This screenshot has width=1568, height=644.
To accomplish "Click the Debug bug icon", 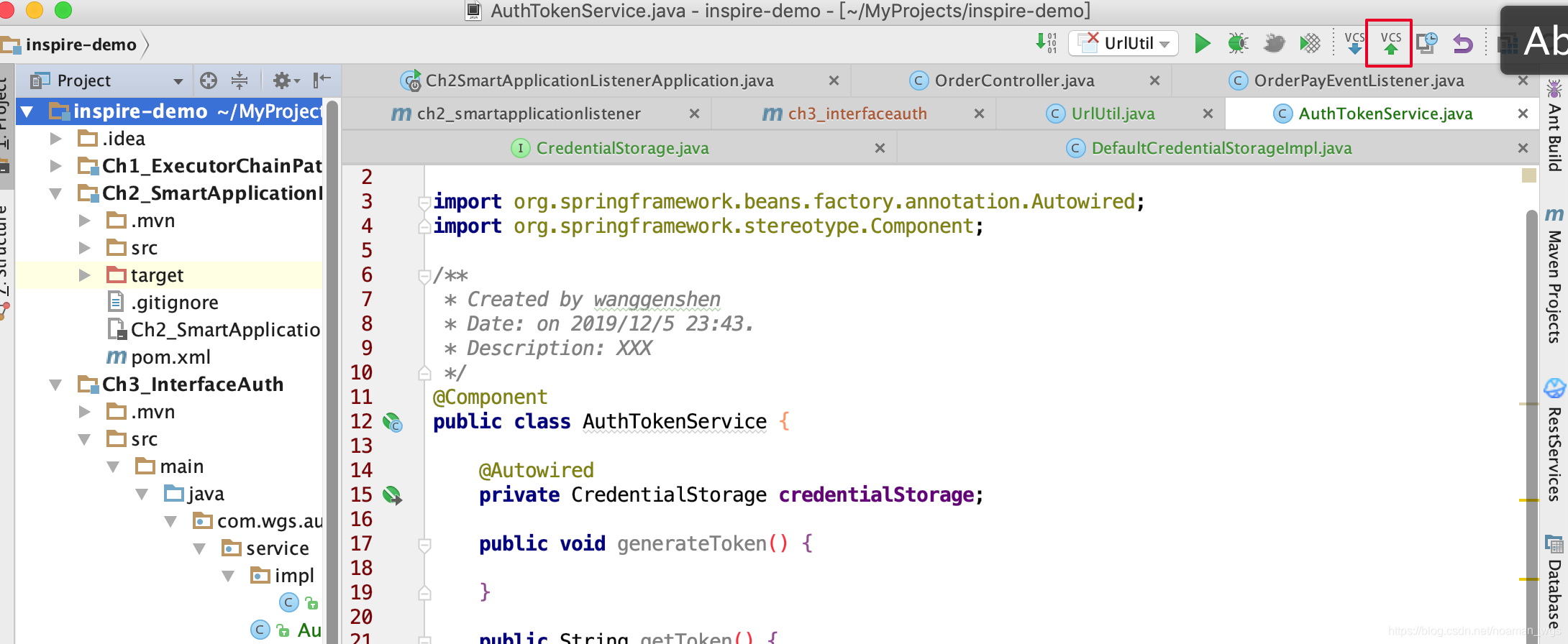I will (x=1238, y=43).
